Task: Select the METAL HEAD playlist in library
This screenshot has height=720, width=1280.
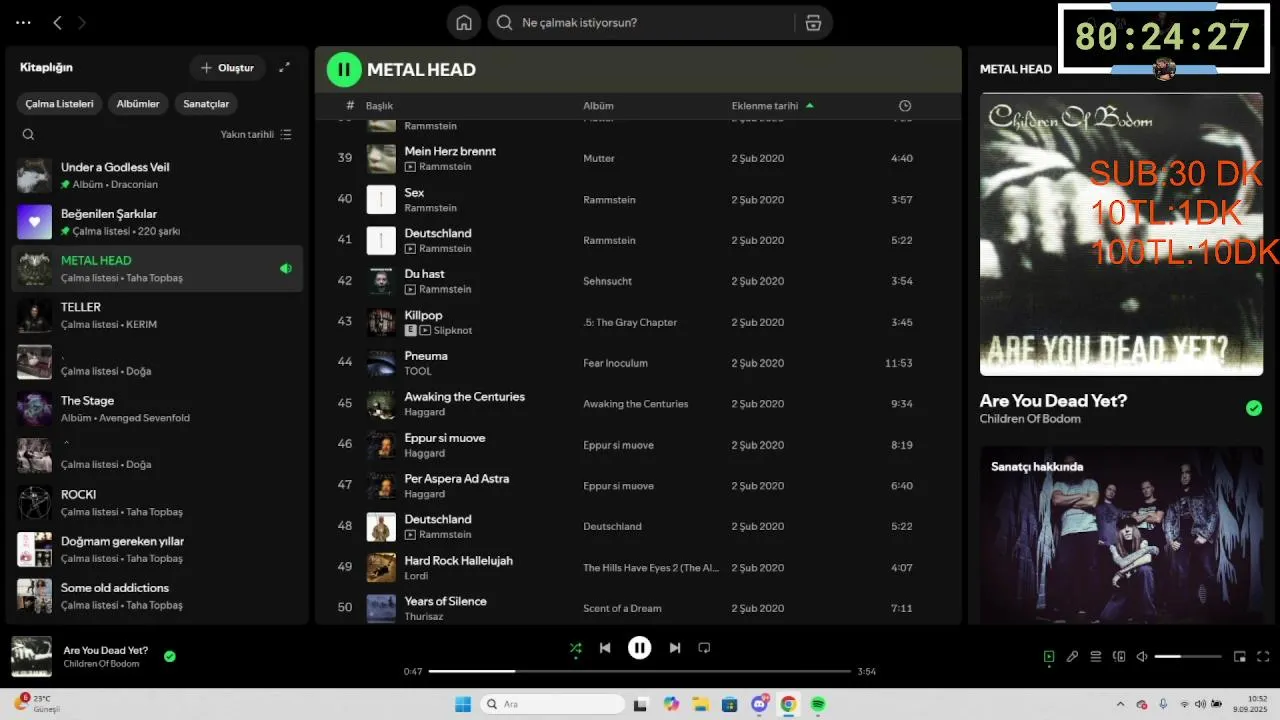Action: click(157, 269)
